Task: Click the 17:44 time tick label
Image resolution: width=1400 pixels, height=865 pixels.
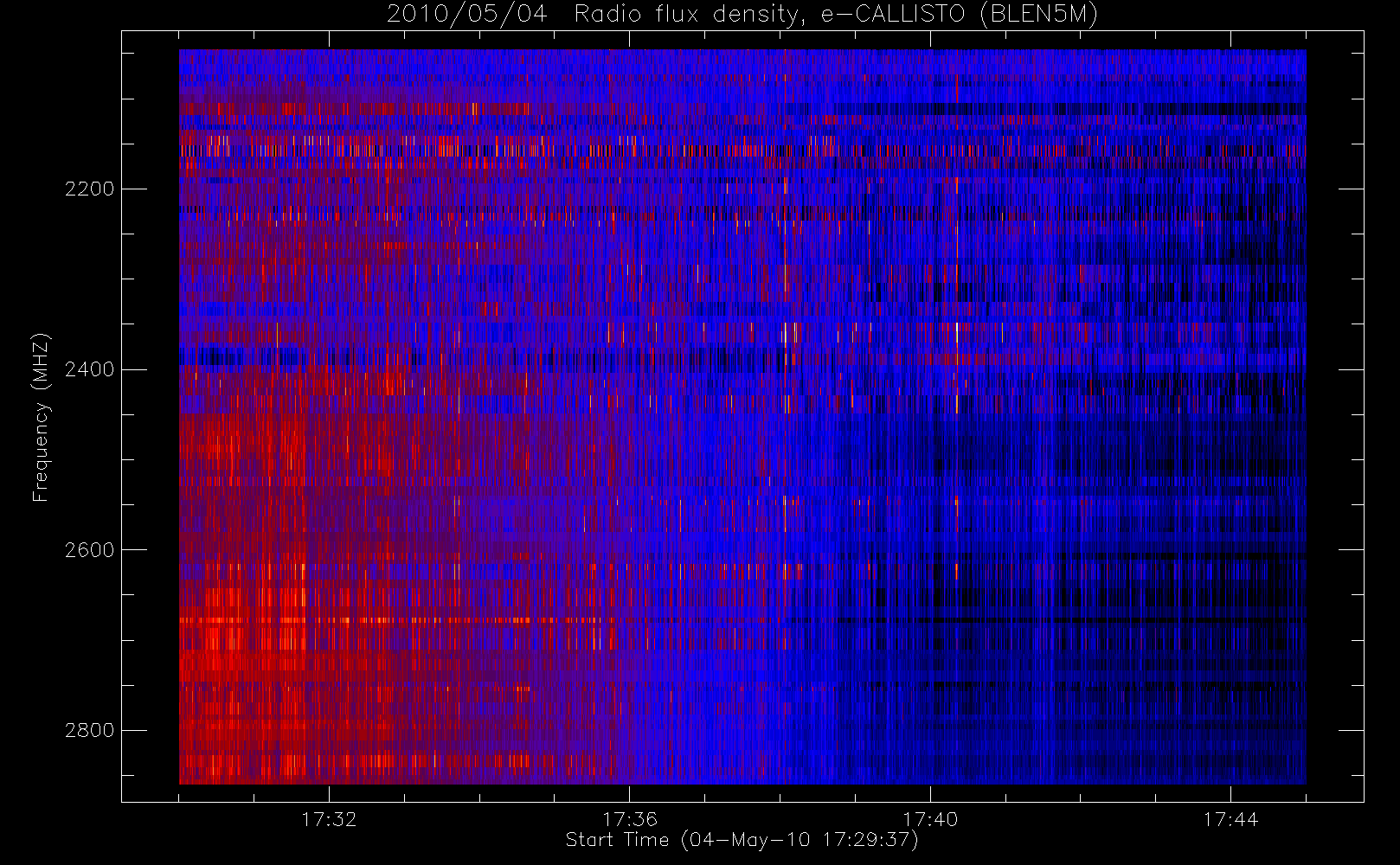Action: tap(1230, 819)
